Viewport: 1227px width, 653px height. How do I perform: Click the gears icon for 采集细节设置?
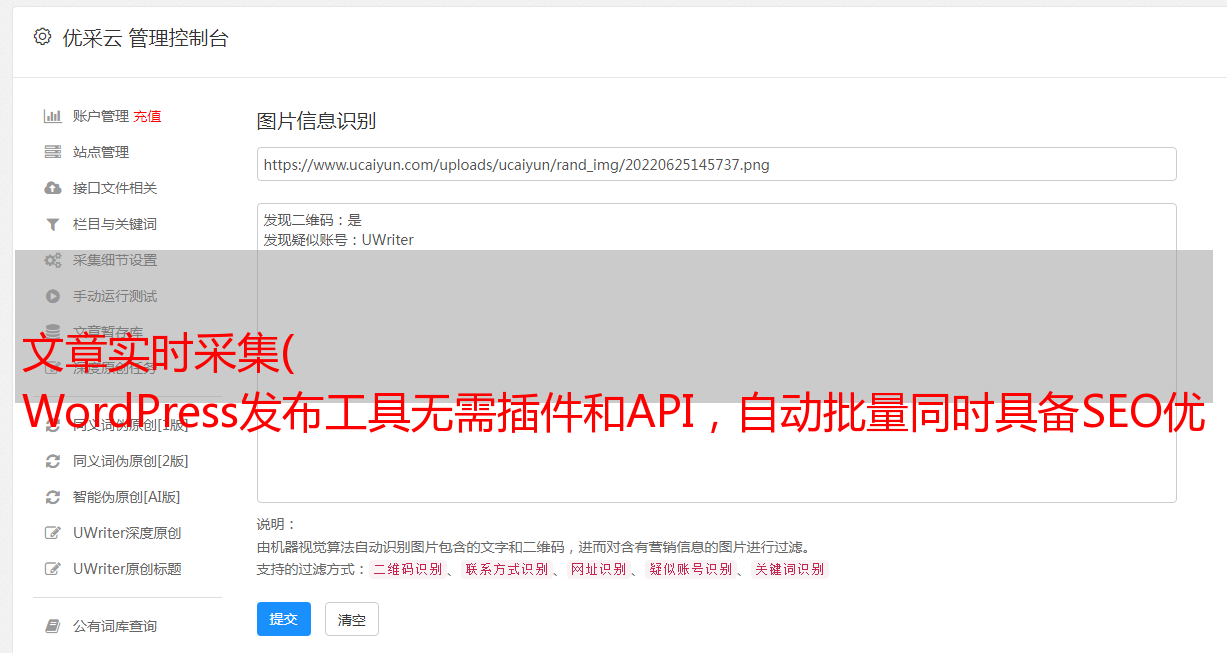(x=53, y=260)
